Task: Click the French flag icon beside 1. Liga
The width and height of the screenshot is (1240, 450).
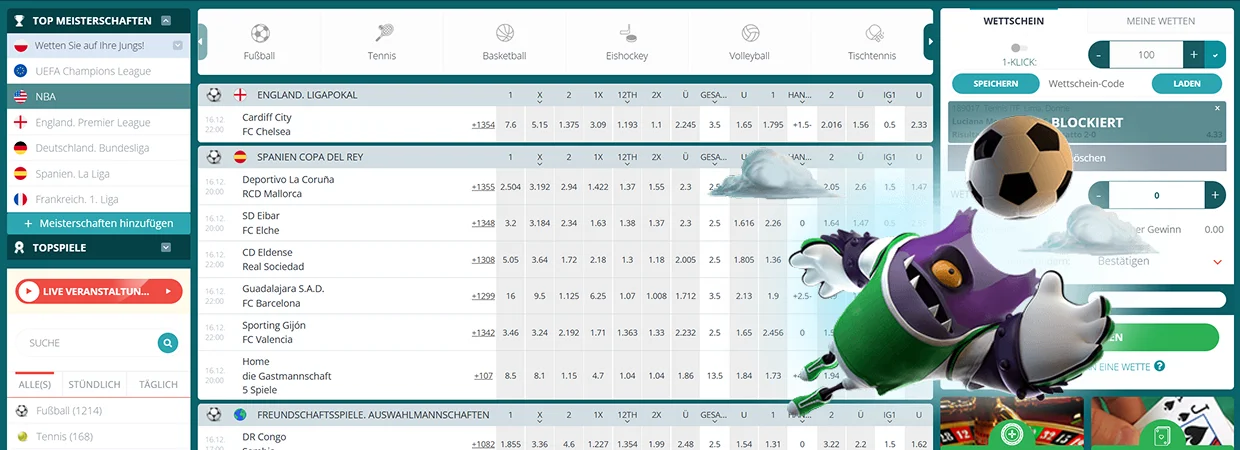Action: (x=20, y=199)
